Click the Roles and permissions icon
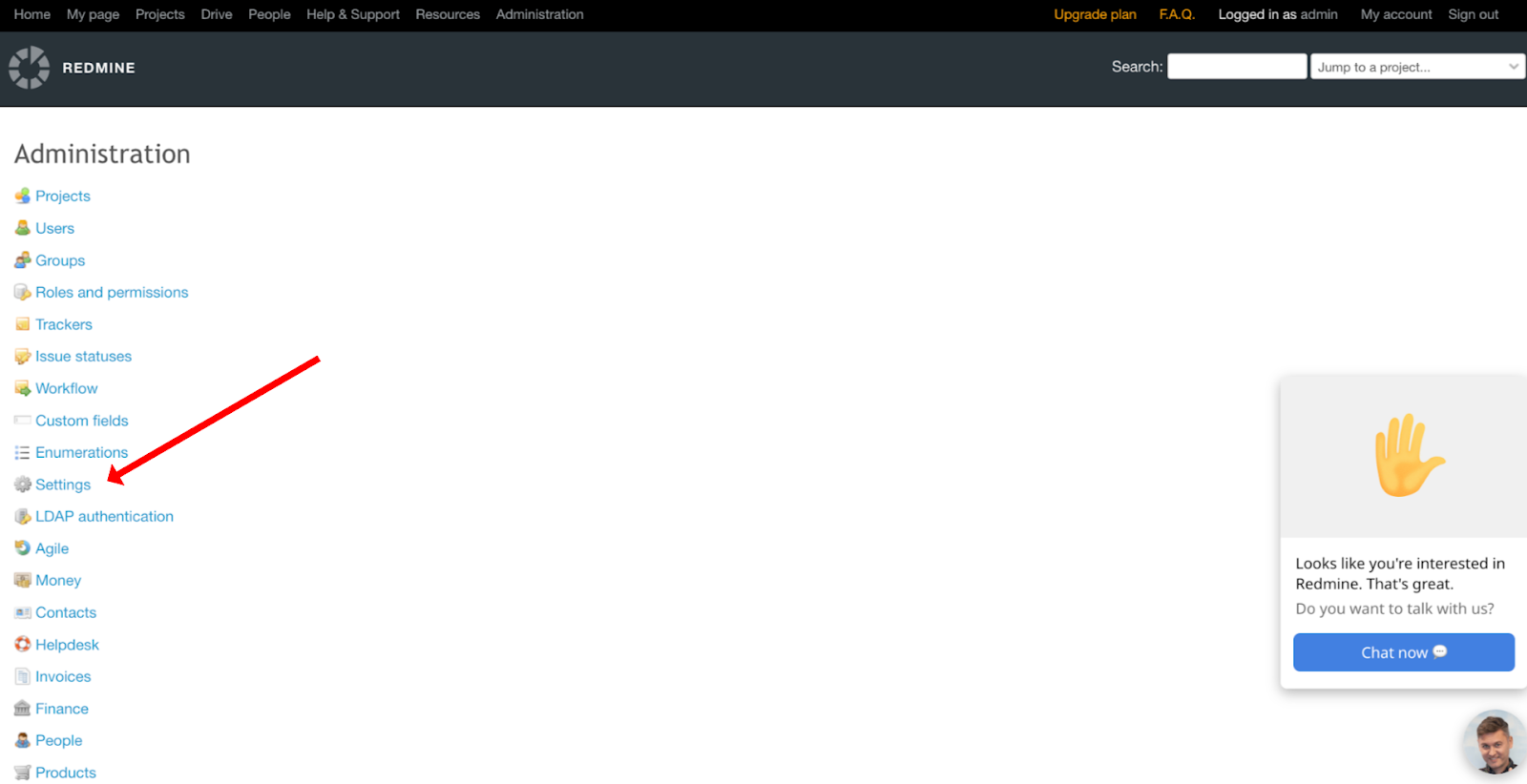 pos(23,292)
